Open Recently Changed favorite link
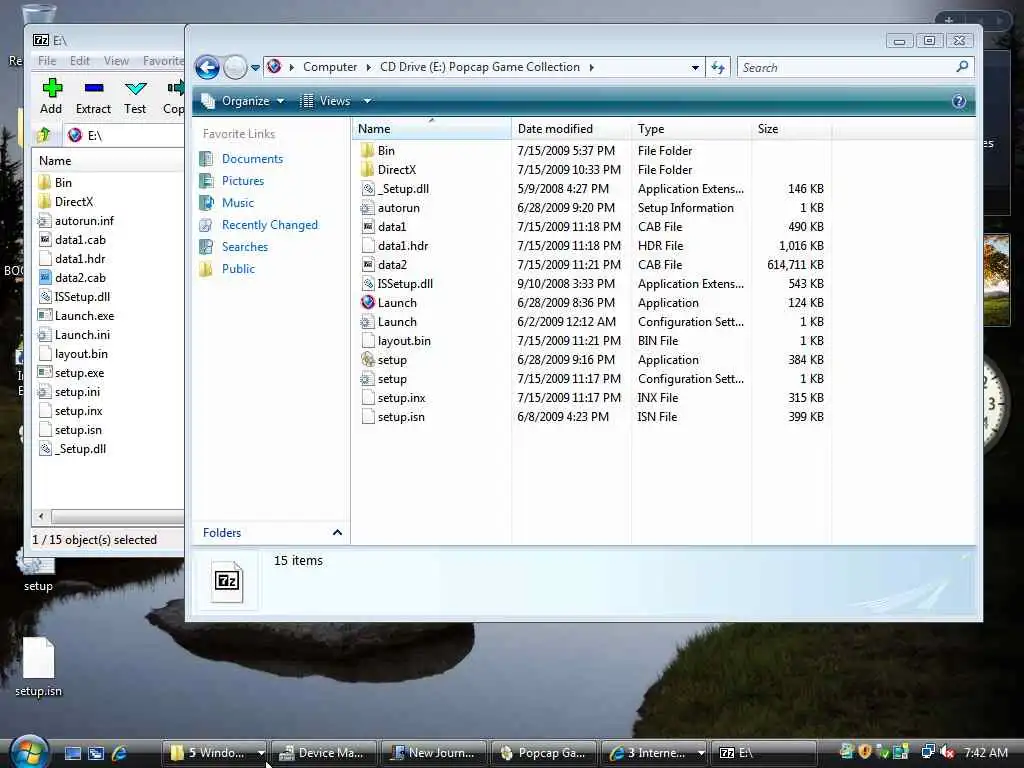This screenshot has height=768, width=1024. (270, 225)
